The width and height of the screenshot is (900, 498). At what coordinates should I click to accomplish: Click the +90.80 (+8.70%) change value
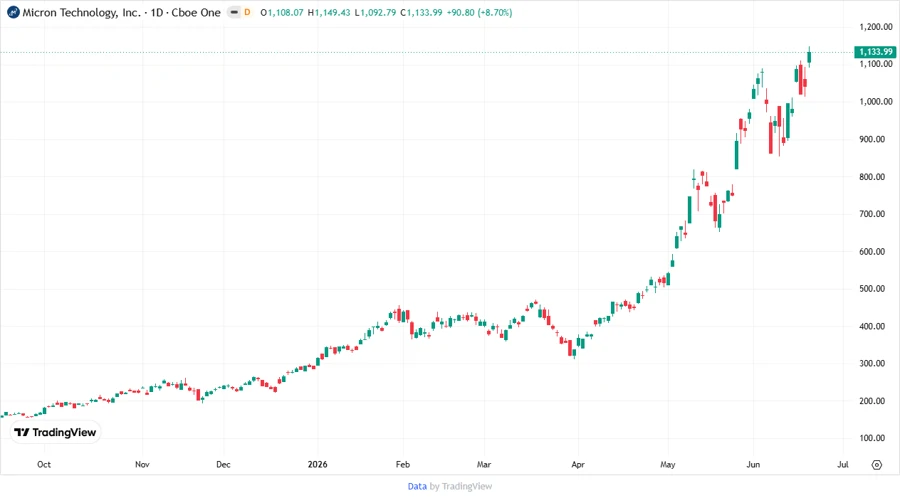click(479, 13)
